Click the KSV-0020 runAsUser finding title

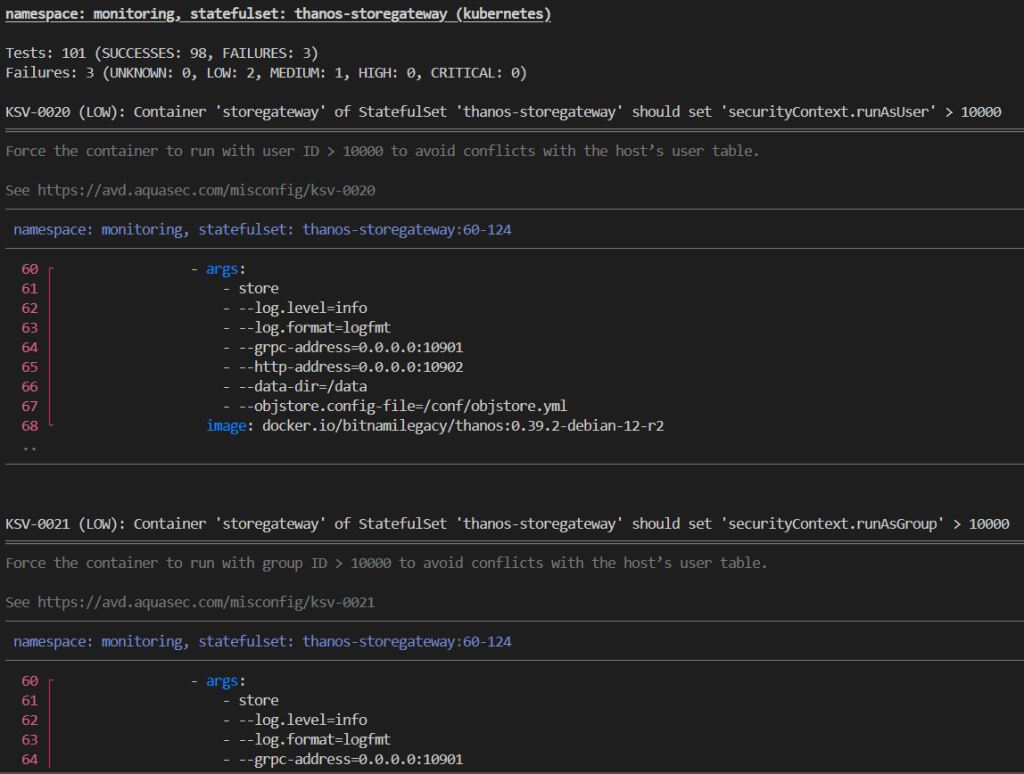[504, 112]
